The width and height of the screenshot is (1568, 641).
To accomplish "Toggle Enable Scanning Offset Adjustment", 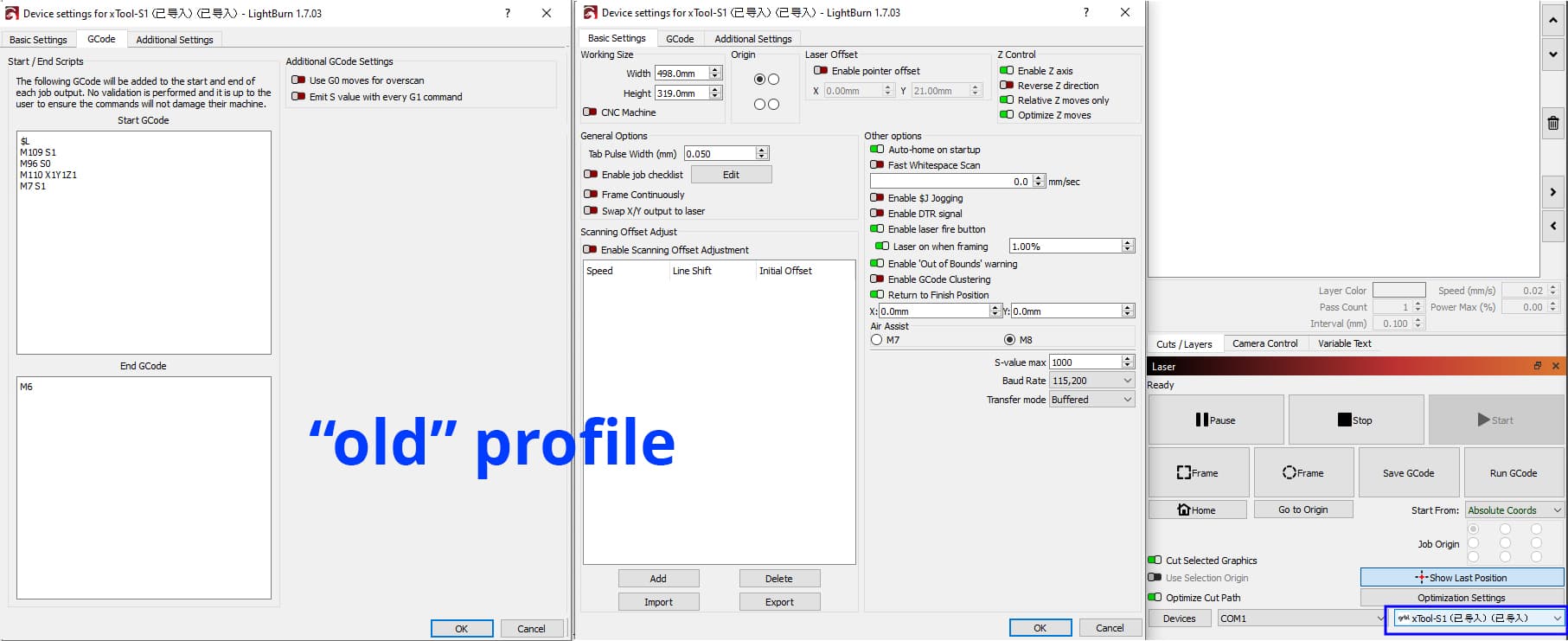I will tap(590, 249).
